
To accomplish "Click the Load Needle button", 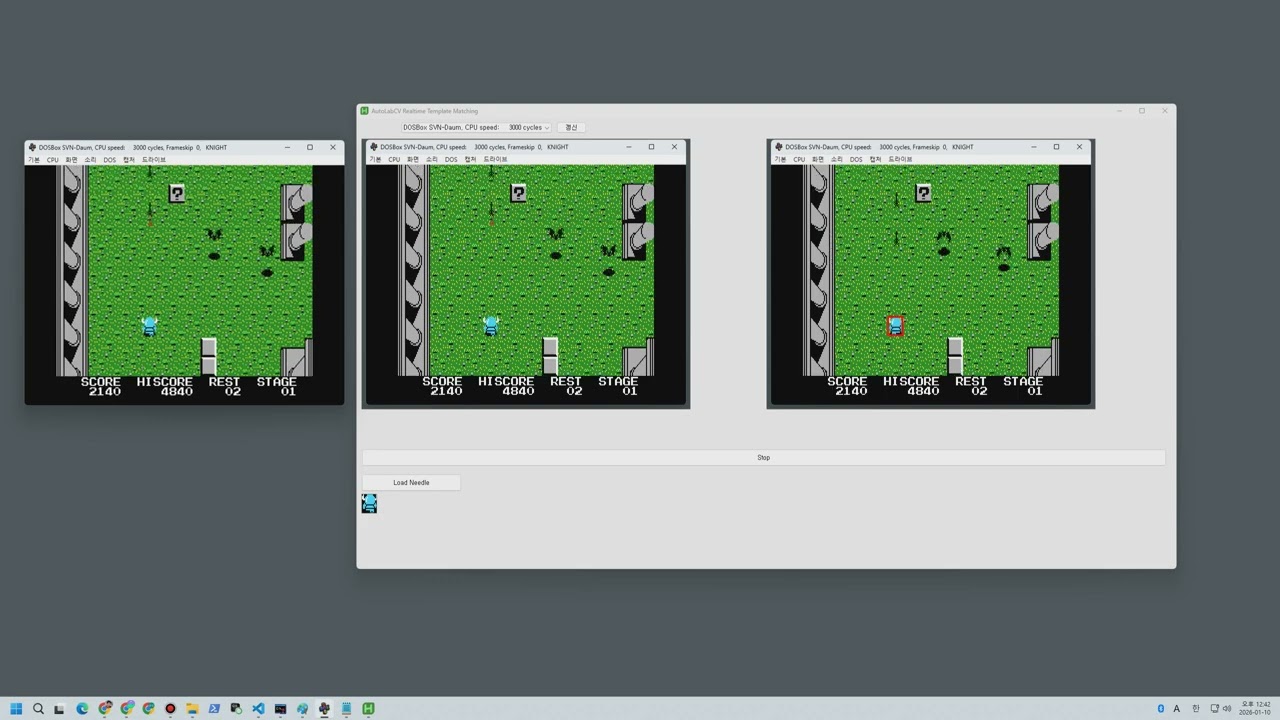I will click(x=411, y=483).
